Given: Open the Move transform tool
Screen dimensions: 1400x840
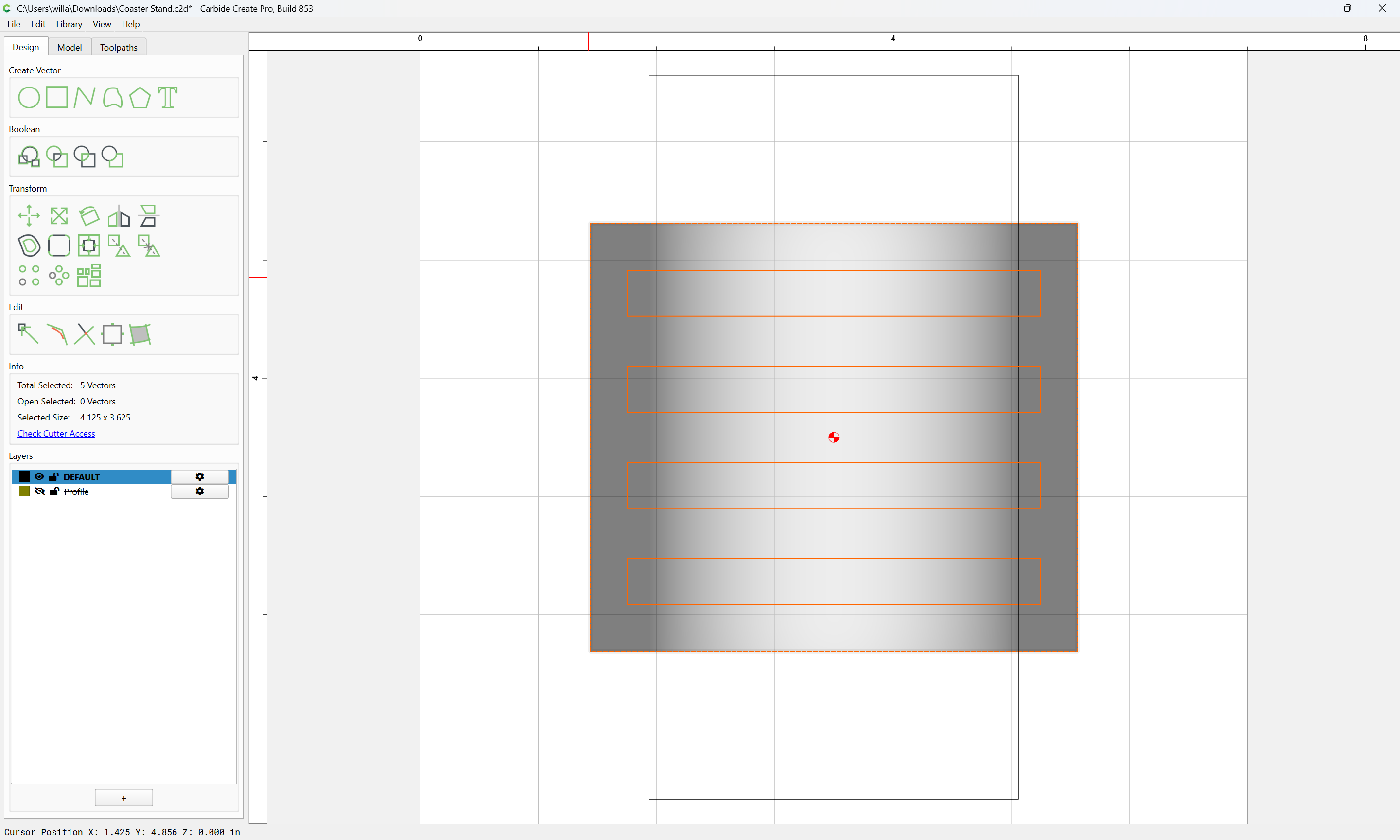Looking at the screenshot, I should tap(29, 216).
